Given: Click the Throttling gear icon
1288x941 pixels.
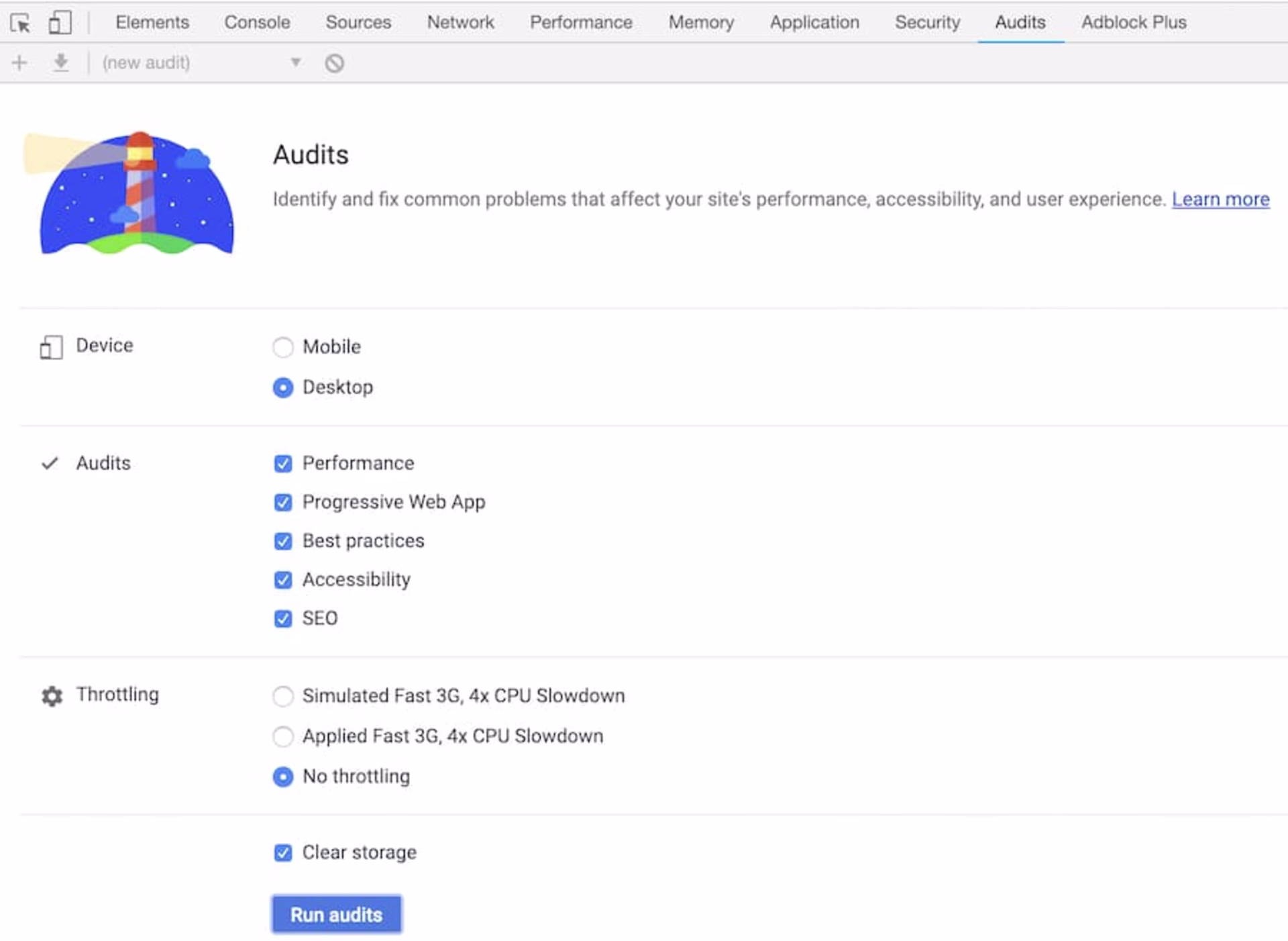Looking at the screenshot, I should coord(52,696).
